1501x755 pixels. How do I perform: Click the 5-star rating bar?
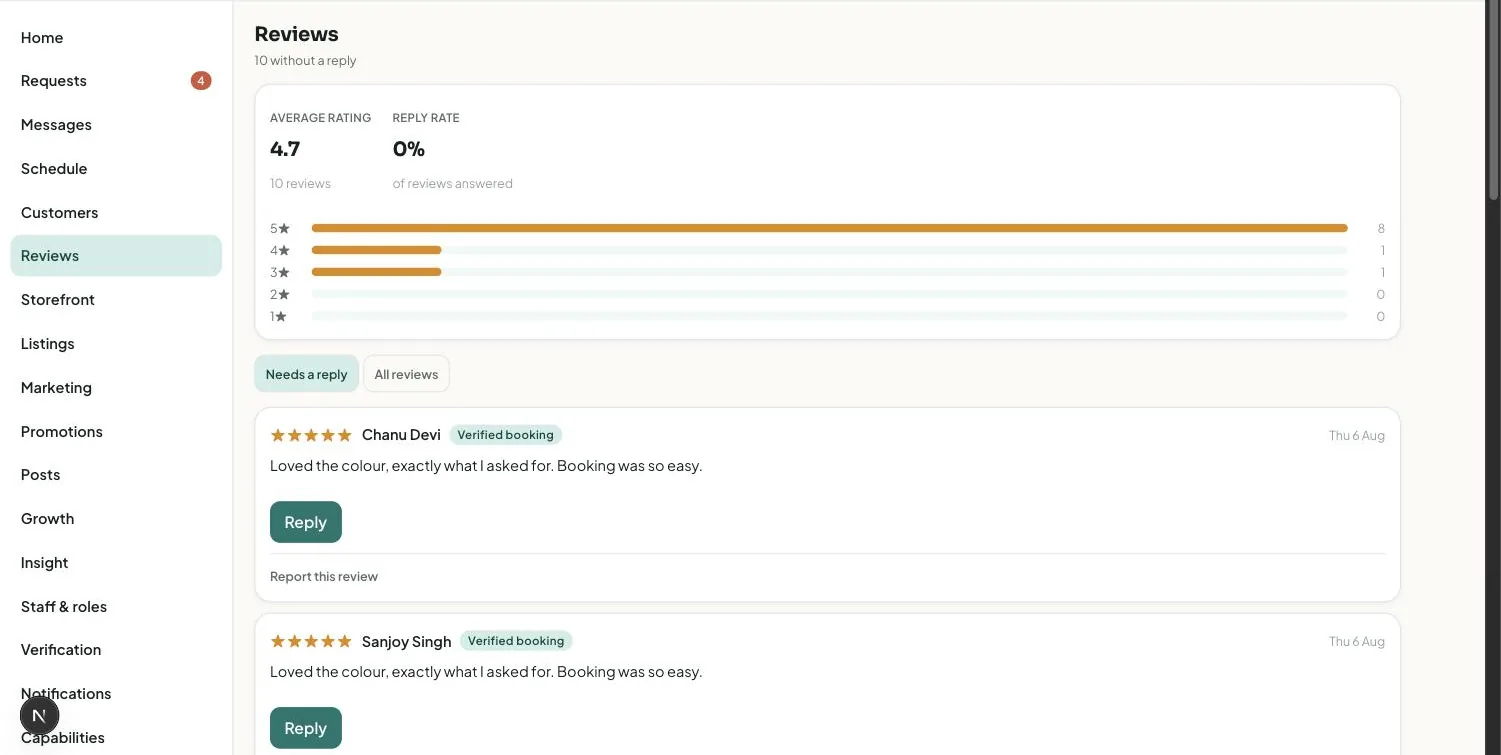click(x=829, y=228)
